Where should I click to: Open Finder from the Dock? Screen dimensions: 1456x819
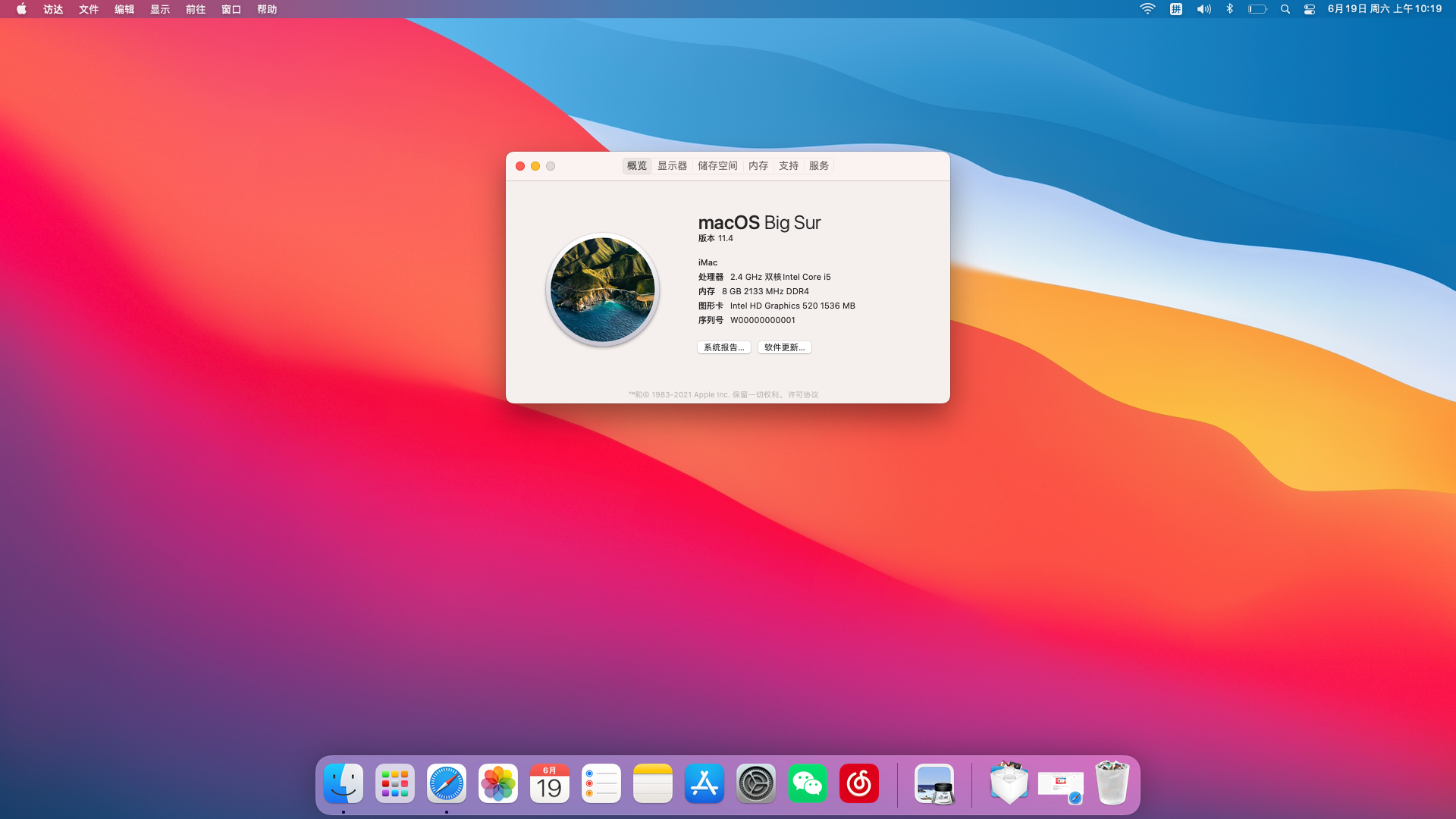[344, 783]
